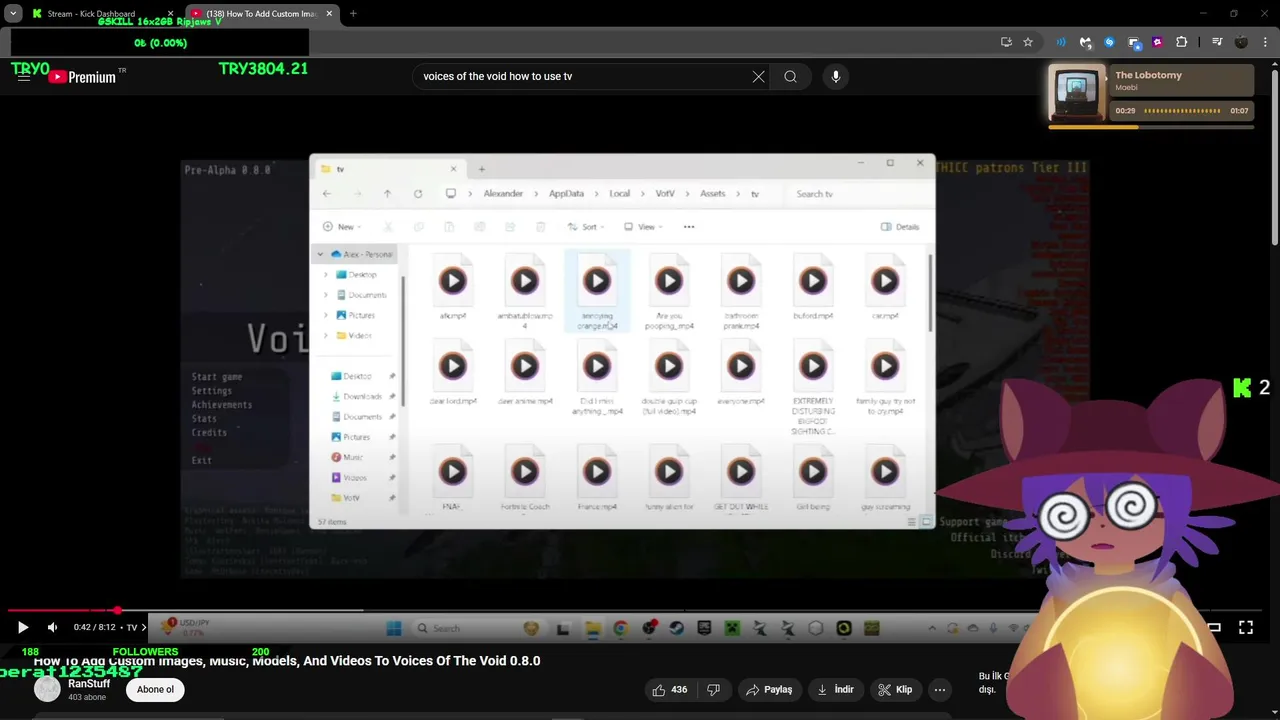Open the Chrome three-dot menu
This screenshot has height=720, width=1280.
tap(1264, 42)
